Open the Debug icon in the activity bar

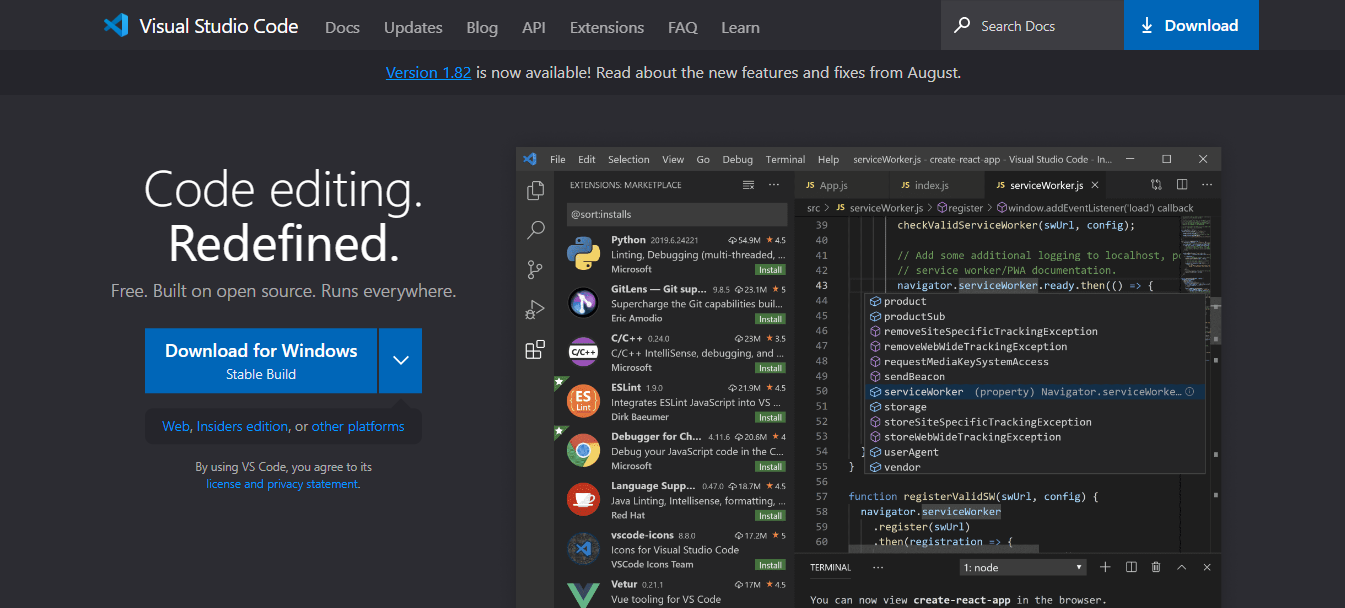click(535, 308)
